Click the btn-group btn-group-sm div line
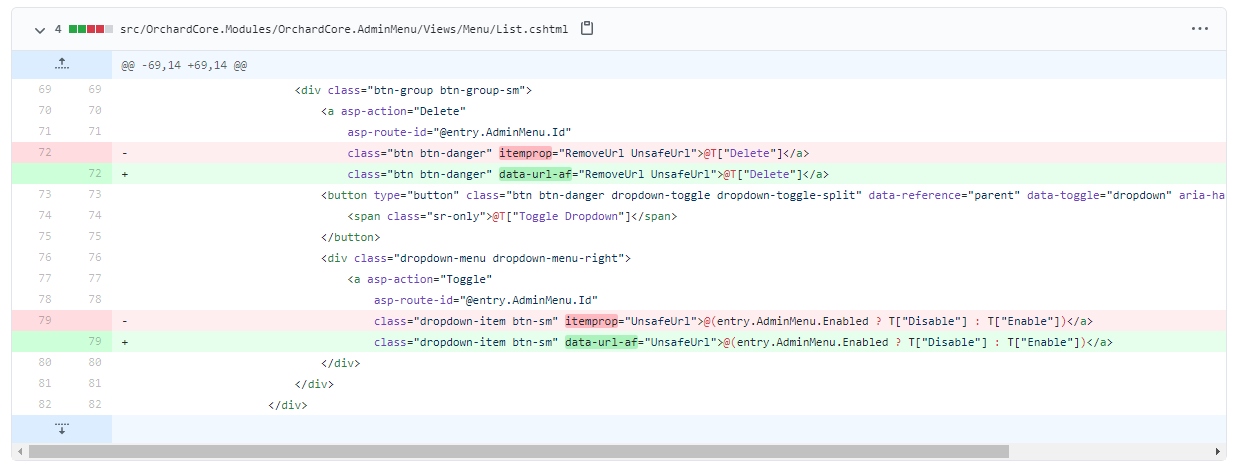 (413, 90)
